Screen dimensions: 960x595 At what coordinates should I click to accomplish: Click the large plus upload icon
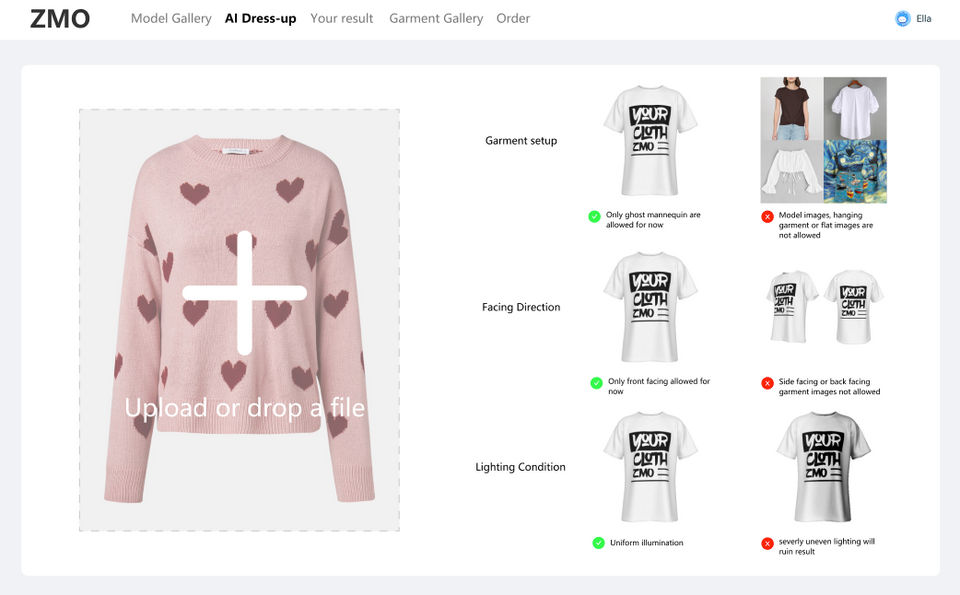[x=244, y=293]
